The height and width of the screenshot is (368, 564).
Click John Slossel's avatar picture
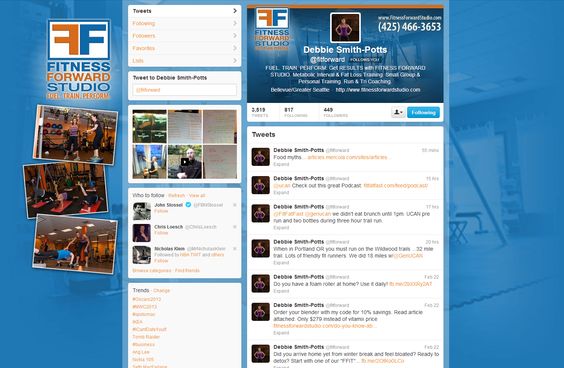point(142,211)
